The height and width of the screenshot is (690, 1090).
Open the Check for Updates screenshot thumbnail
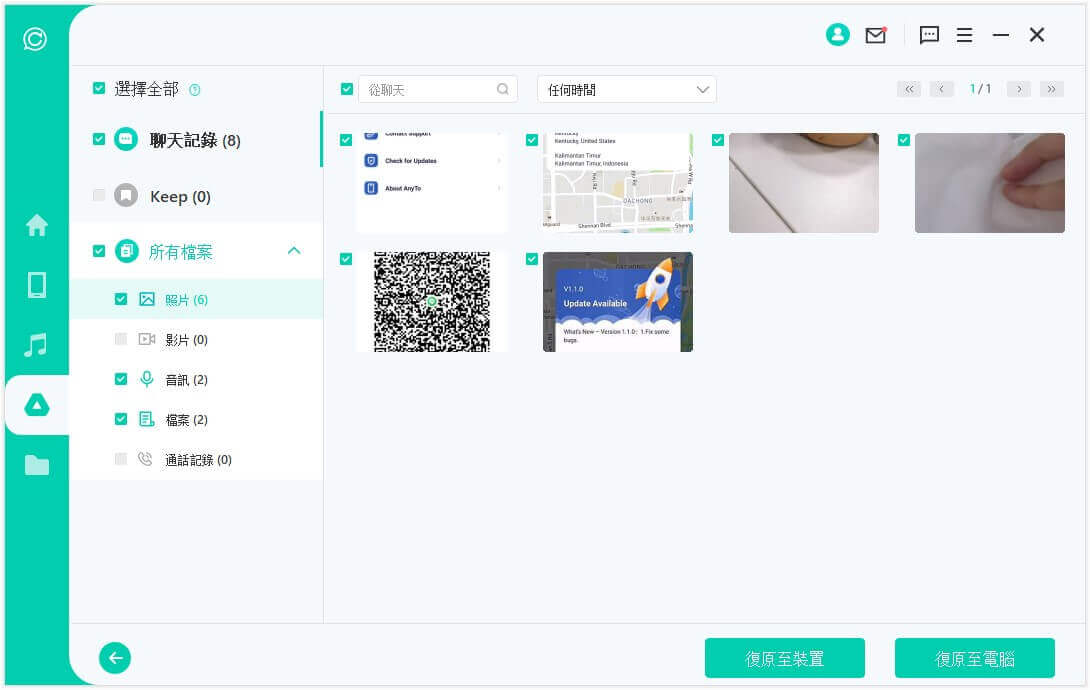[x=432, y=183]
